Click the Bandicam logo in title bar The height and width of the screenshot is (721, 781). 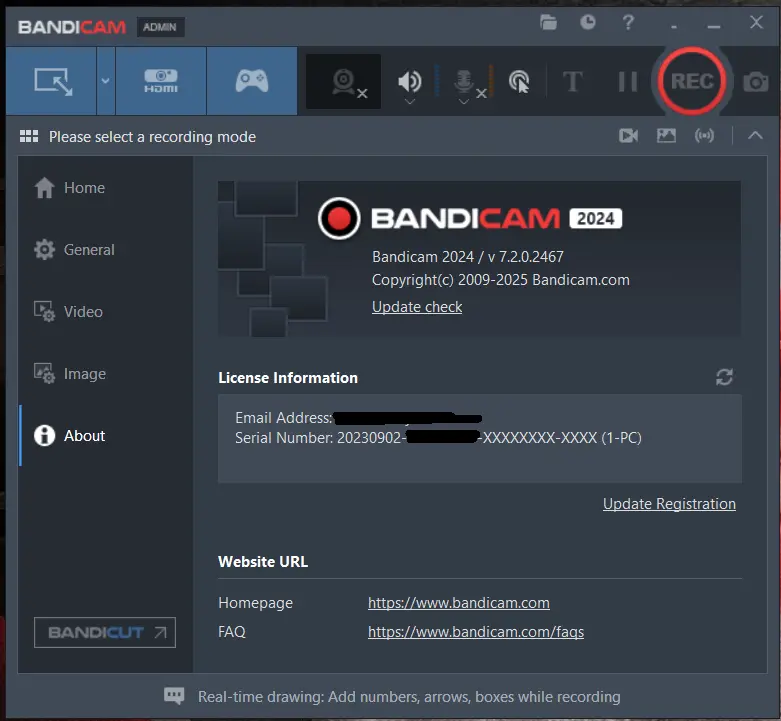(x=72, y=27)
